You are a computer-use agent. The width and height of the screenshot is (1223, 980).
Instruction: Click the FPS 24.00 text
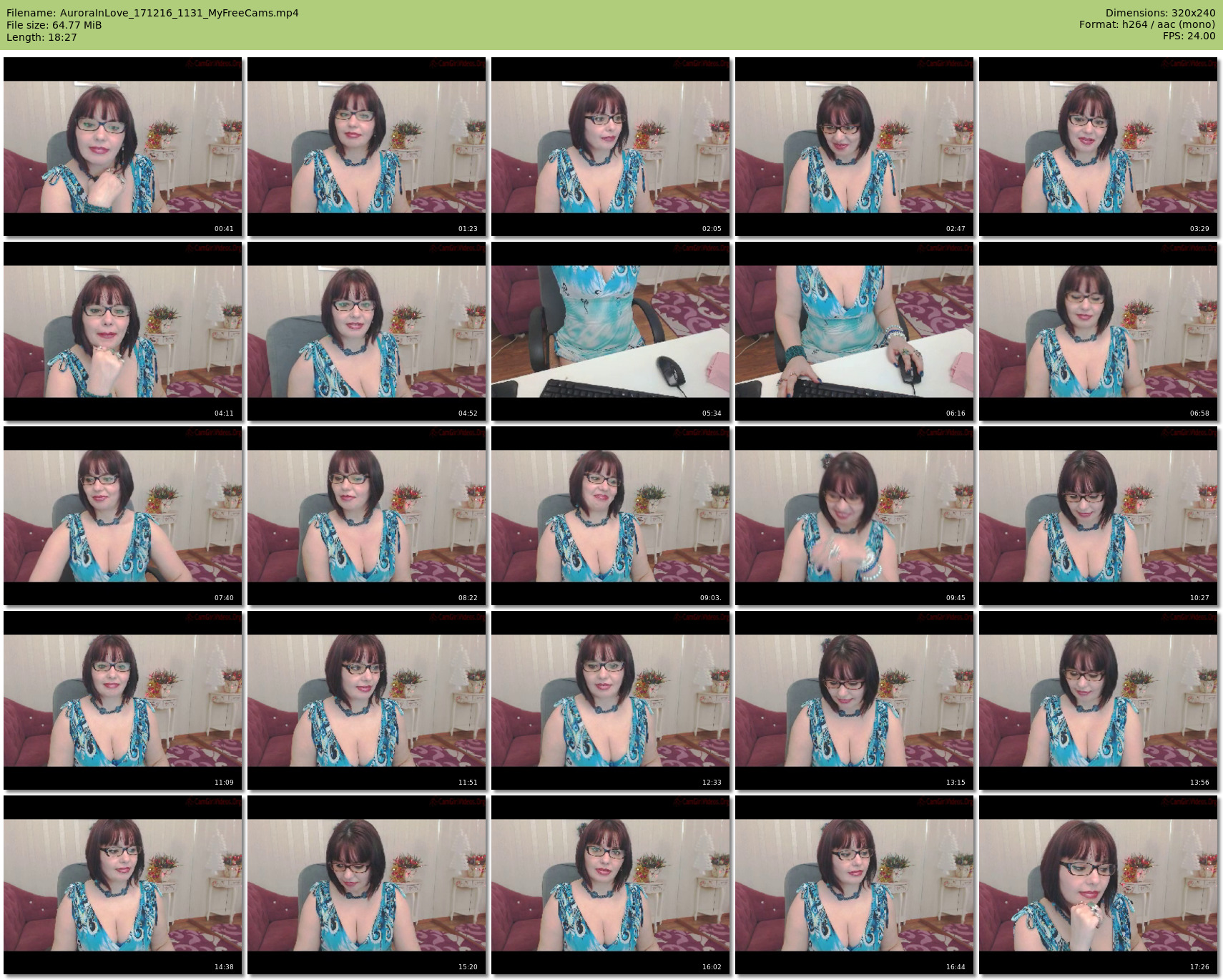tap(1189, 36)
